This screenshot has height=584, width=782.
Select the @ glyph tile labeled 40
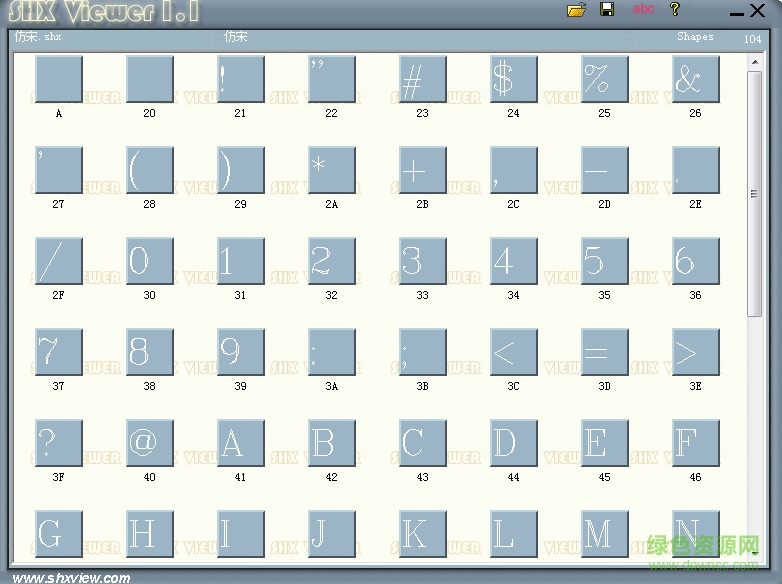pyautogui.click(x=150, y=443)
